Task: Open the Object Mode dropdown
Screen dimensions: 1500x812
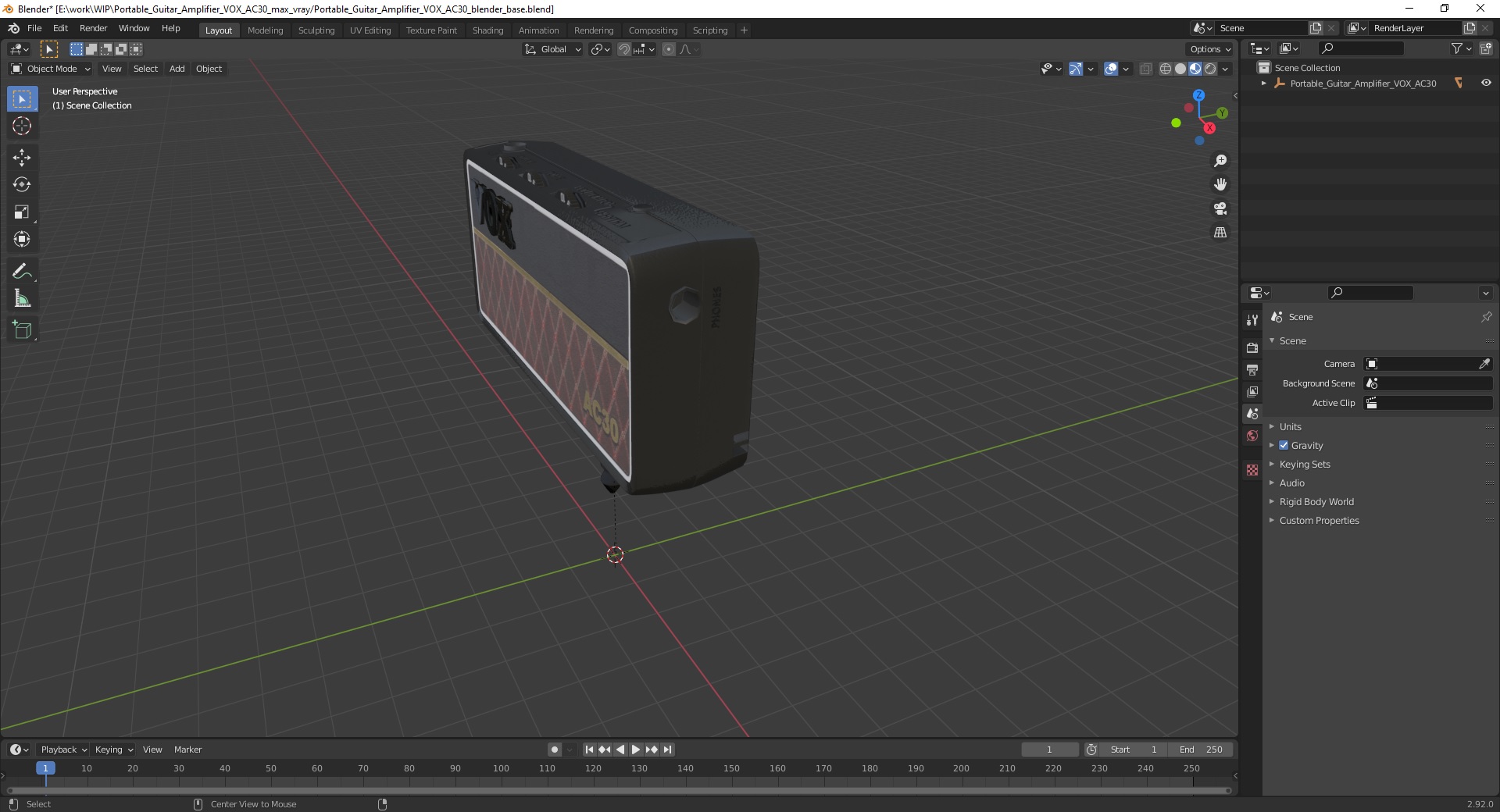Action: [x=51, y=69]
